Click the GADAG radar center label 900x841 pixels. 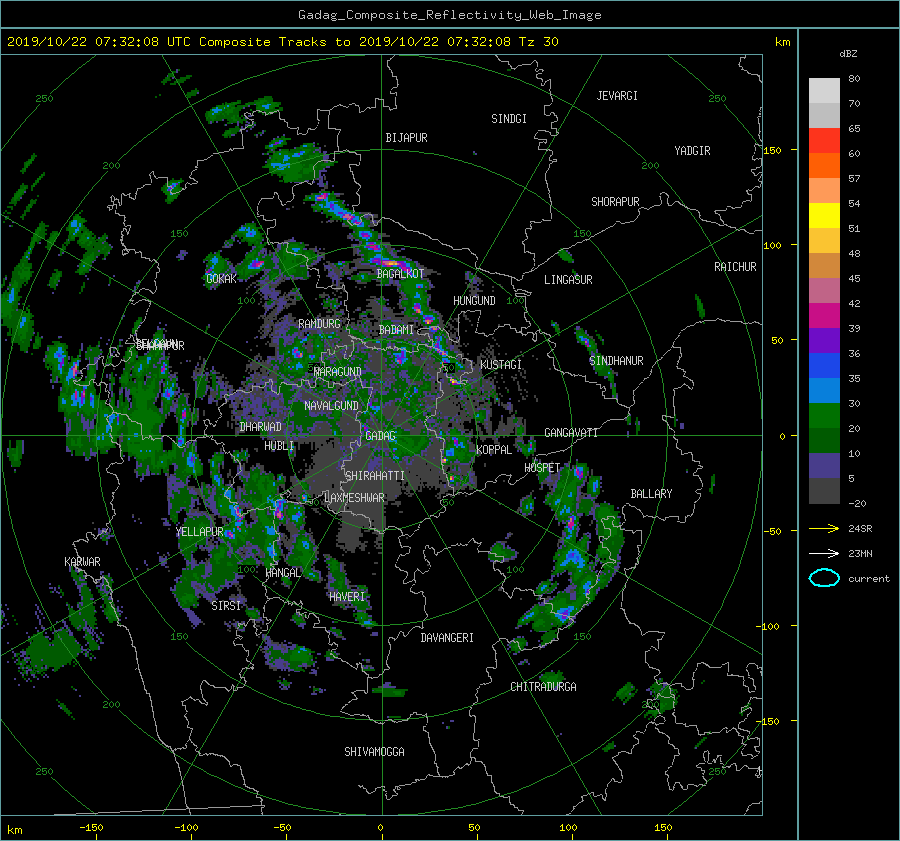point(381,436)
